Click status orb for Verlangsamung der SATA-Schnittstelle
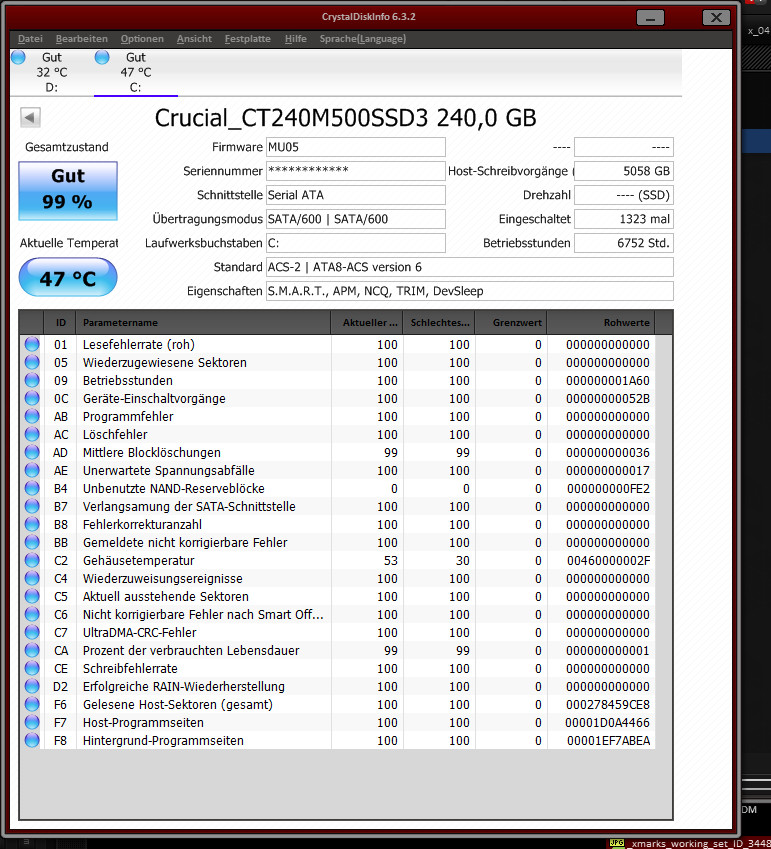 coord(32,506)
